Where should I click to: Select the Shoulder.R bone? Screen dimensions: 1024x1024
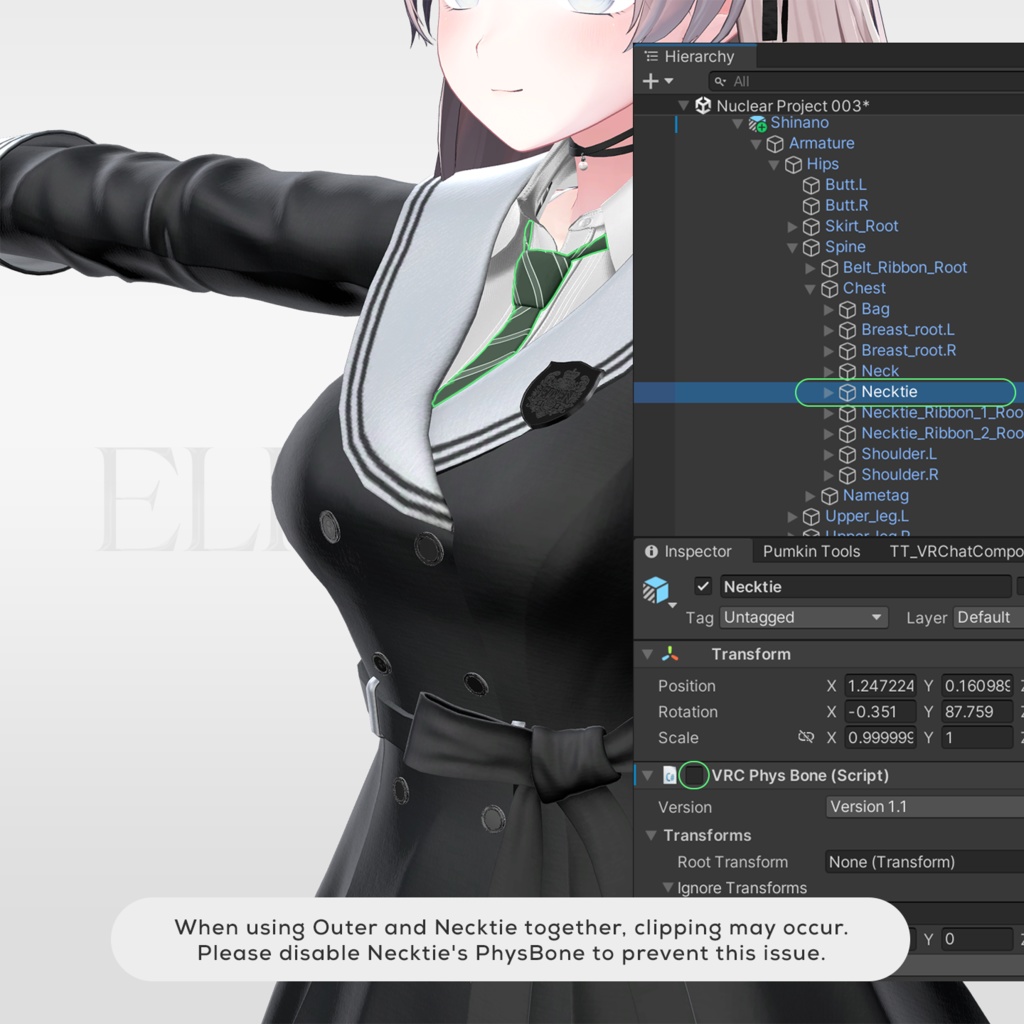[900, 475]
